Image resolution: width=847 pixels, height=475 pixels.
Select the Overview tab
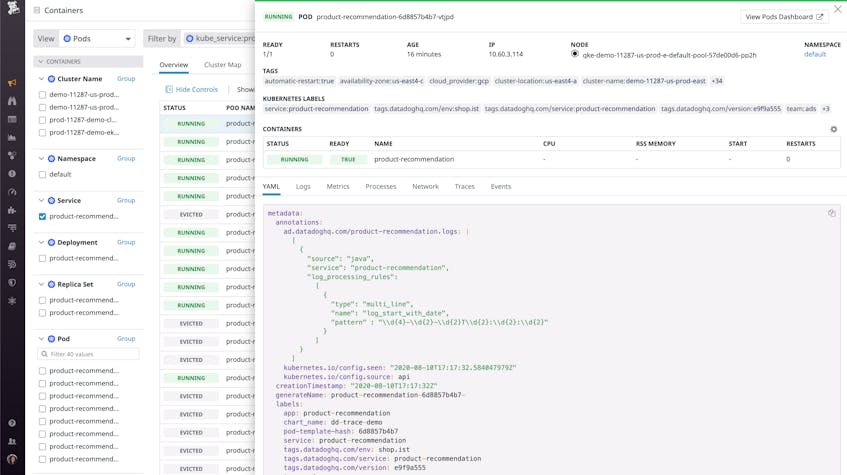point(173,65)
